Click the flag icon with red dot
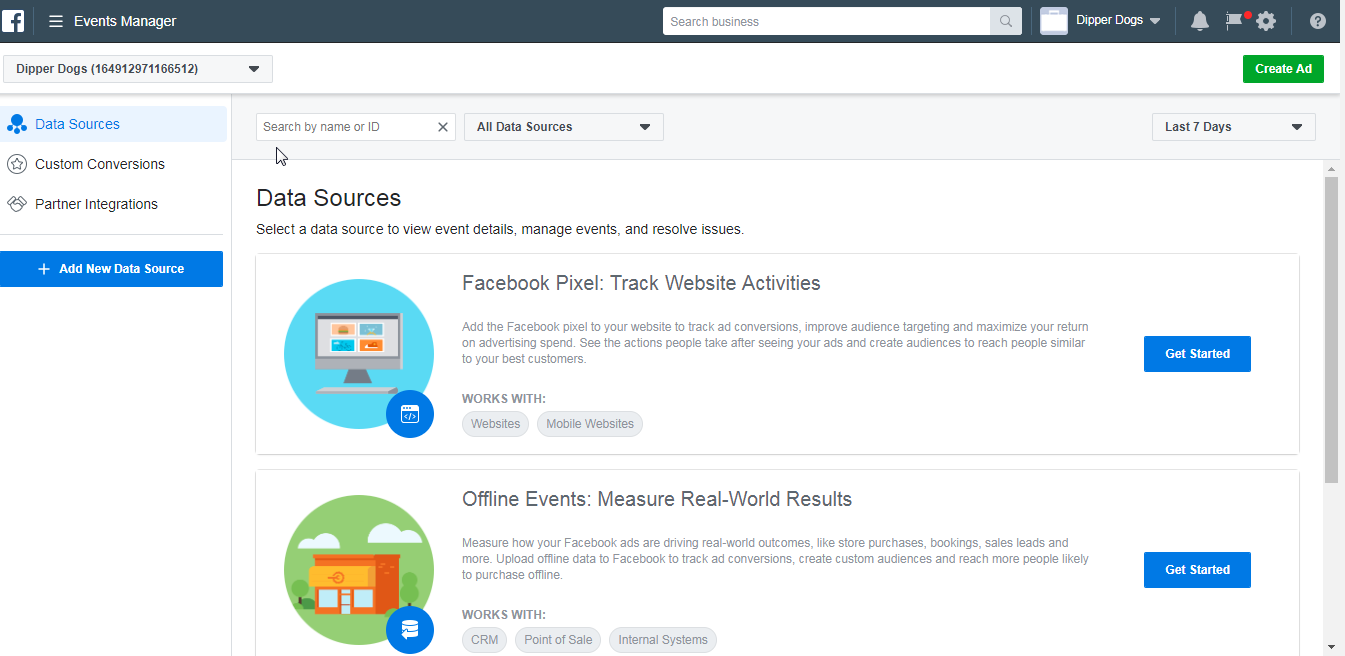Image resolution: width=1345 pixels, height=656 pixels. 1237,20
